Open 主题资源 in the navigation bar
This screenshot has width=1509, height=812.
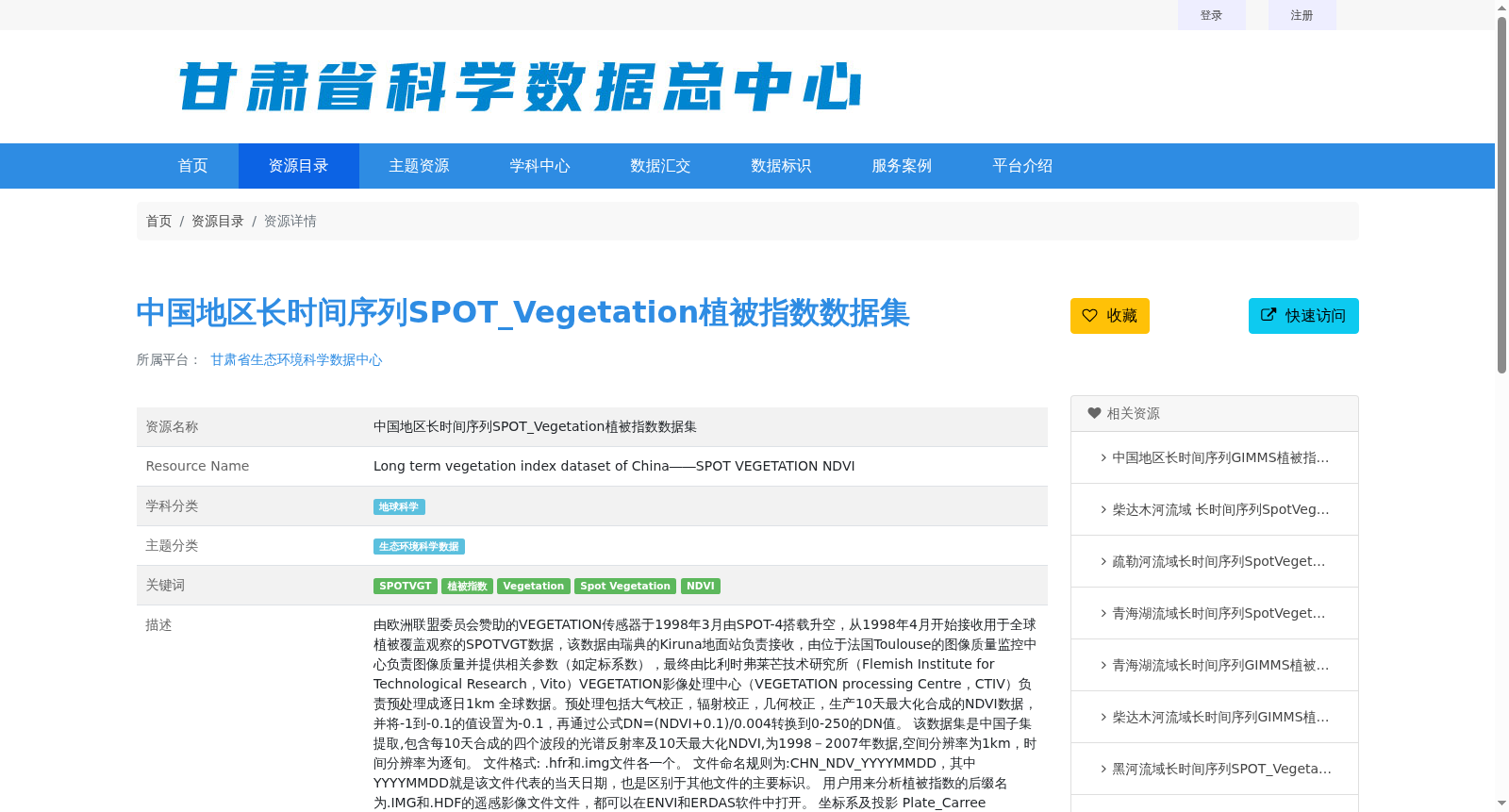[x=419, y=166]
